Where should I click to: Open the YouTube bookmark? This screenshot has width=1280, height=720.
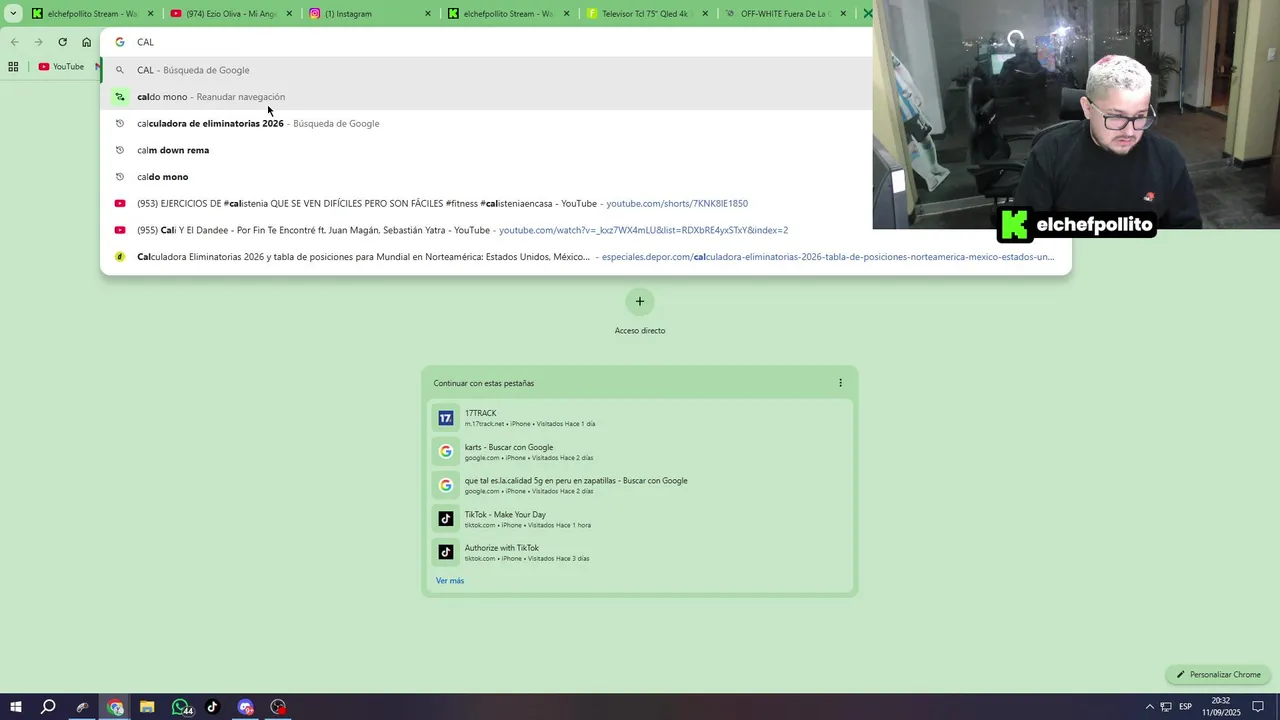click(x=61, y=67)
